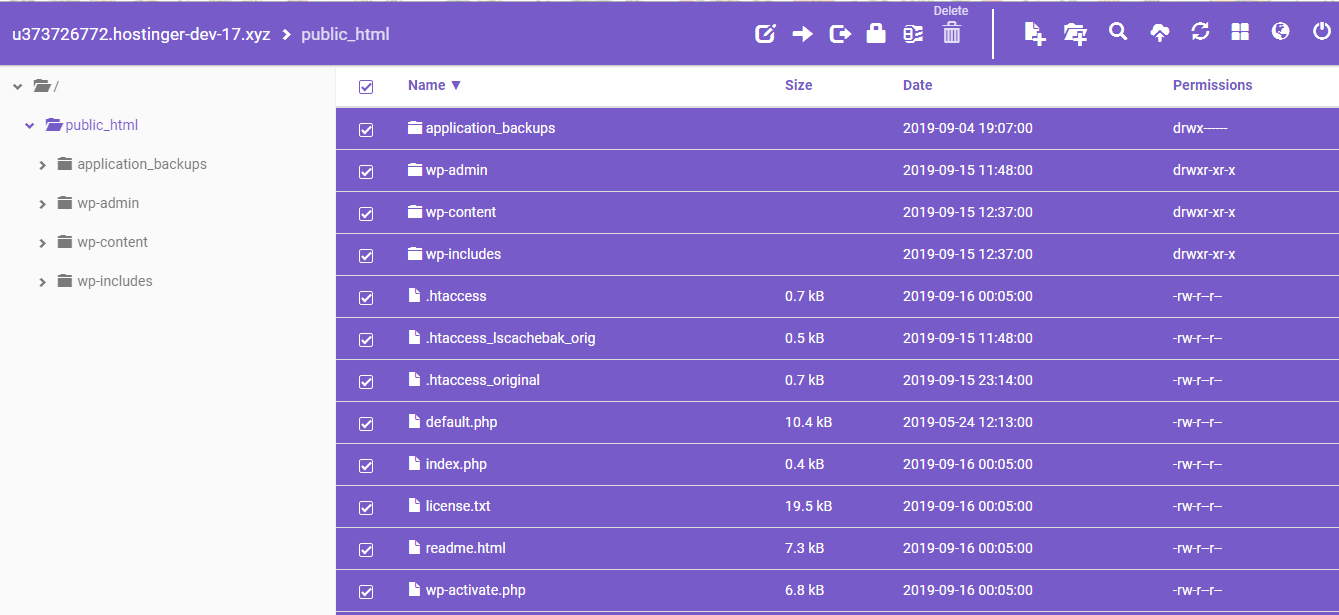1339x615 pixels.
Task: Select application_backups in the sidebar tree
Action: pos(142,164)
